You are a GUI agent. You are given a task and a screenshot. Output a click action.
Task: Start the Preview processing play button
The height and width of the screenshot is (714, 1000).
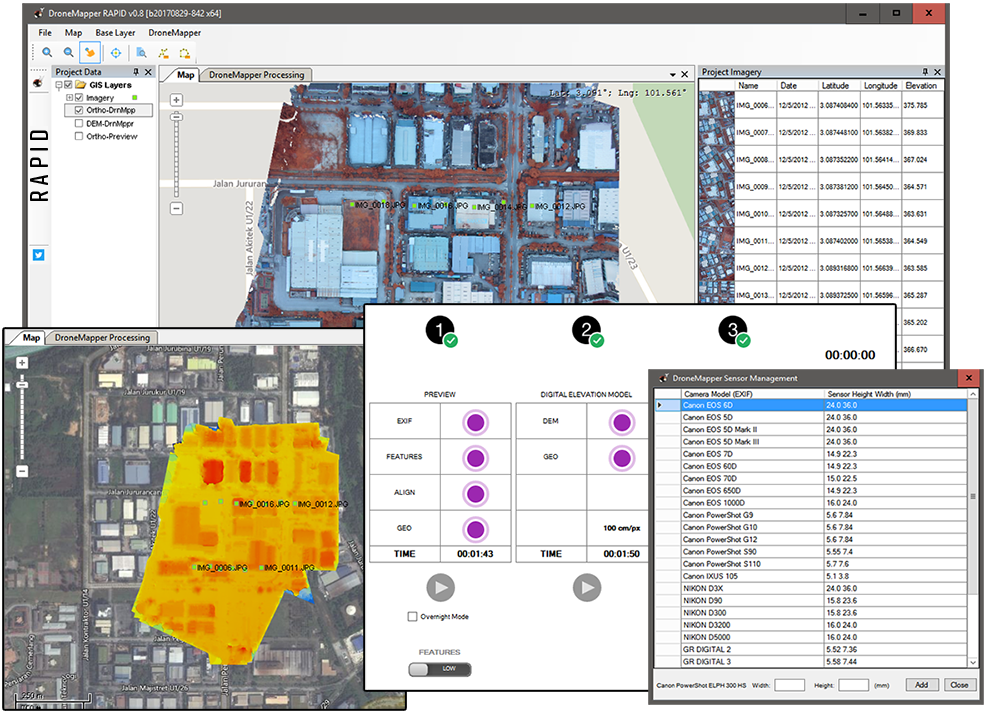[441, 587]
